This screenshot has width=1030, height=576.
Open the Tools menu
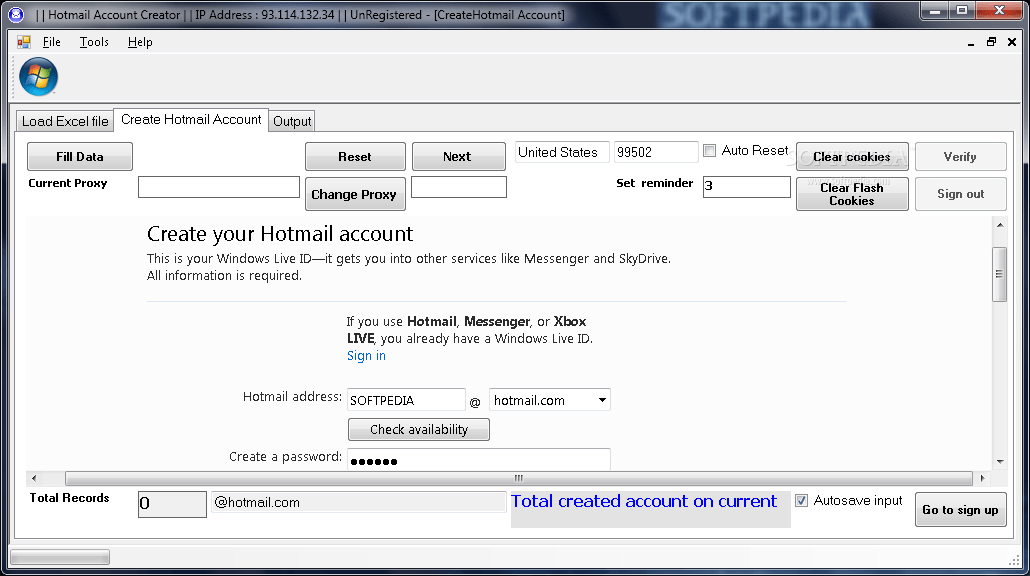pyautogui.click(x=94, y=42)
